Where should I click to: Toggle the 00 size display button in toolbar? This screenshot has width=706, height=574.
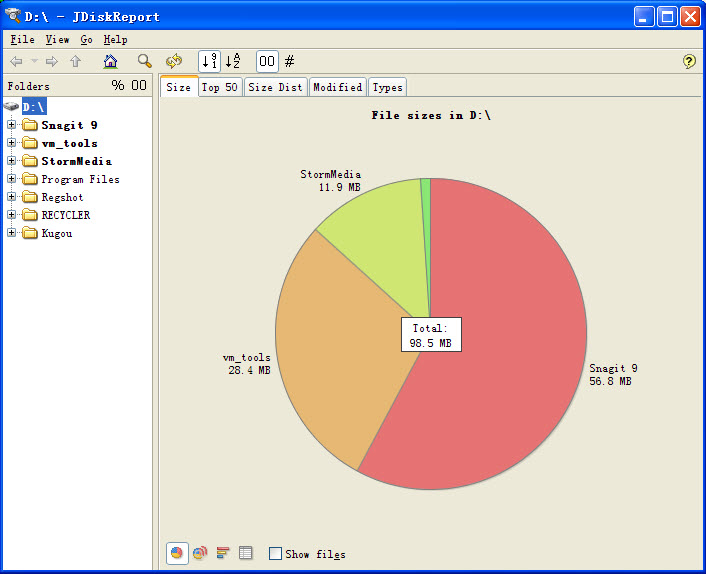pos(267,62)
